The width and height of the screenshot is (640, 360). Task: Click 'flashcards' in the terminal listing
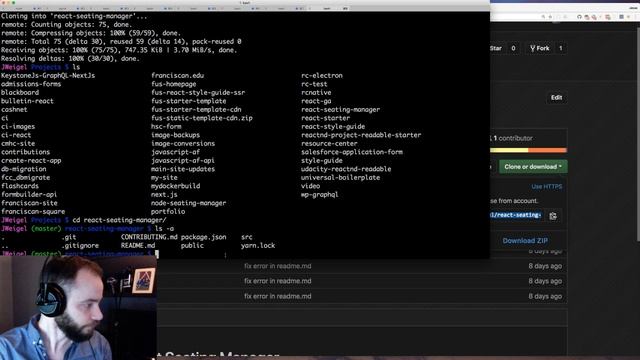tap(20, 186)
